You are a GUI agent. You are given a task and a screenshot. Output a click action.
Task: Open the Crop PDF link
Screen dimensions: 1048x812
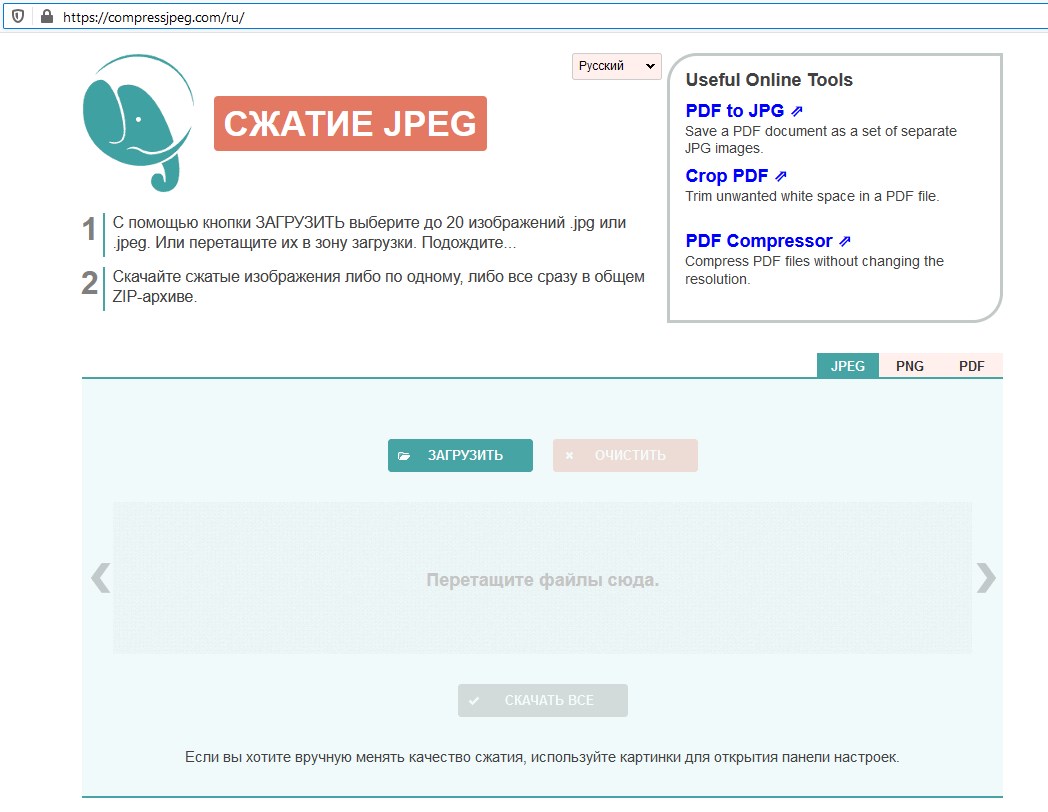(x=736, y=176)
